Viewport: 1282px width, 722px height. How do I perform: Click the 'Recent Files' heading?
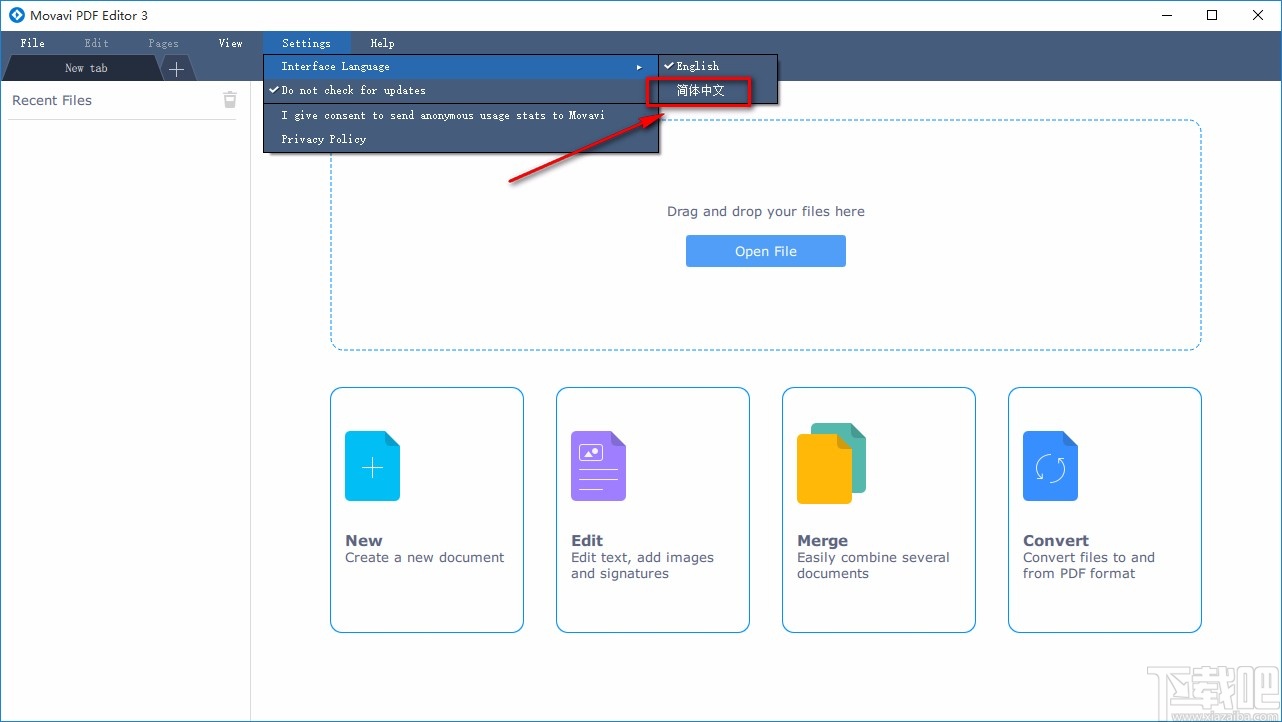click(52, 100)
